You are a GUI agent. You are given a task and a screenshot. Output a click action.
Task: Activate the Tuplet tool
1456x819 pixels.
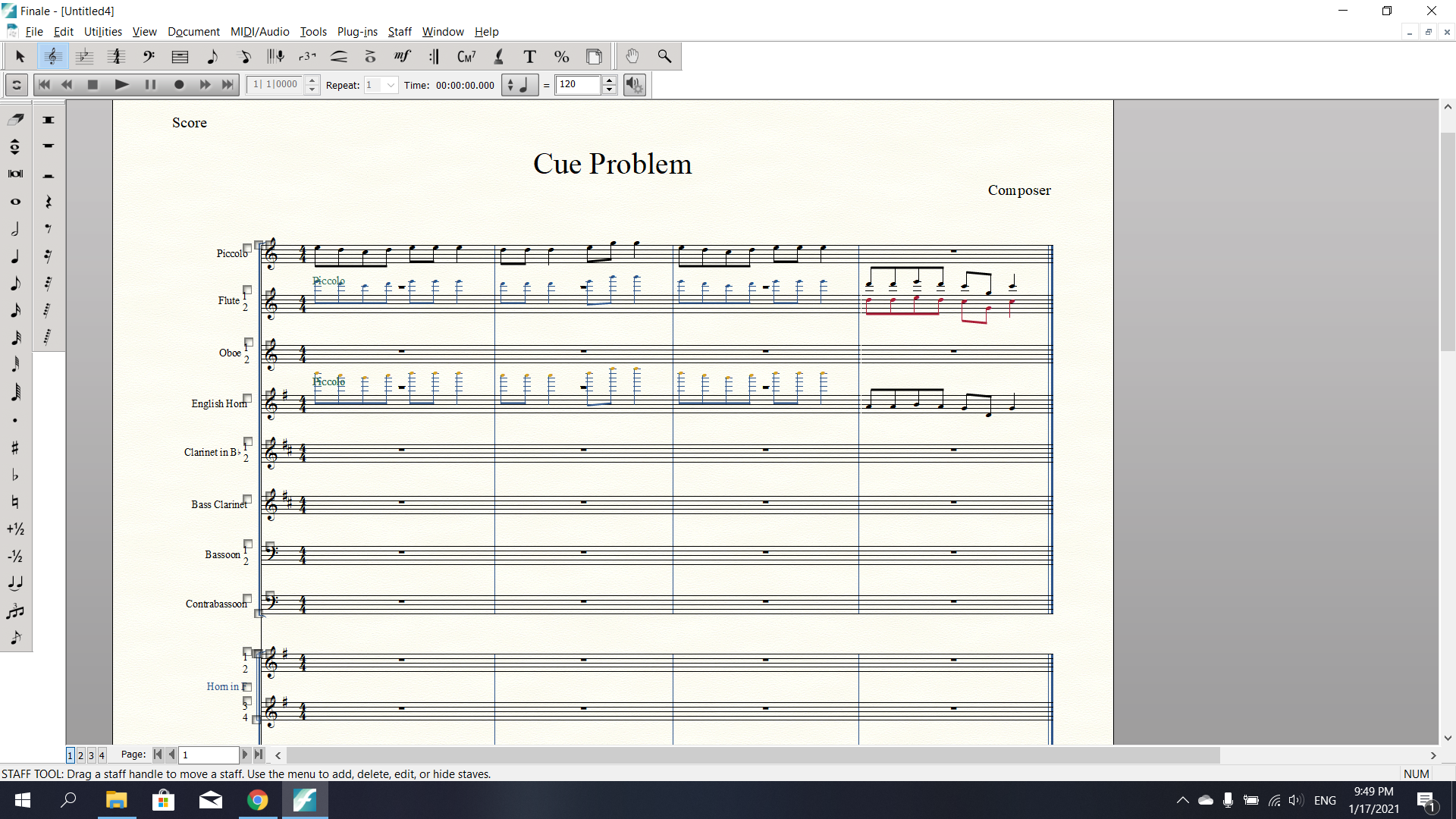(306, 56)
